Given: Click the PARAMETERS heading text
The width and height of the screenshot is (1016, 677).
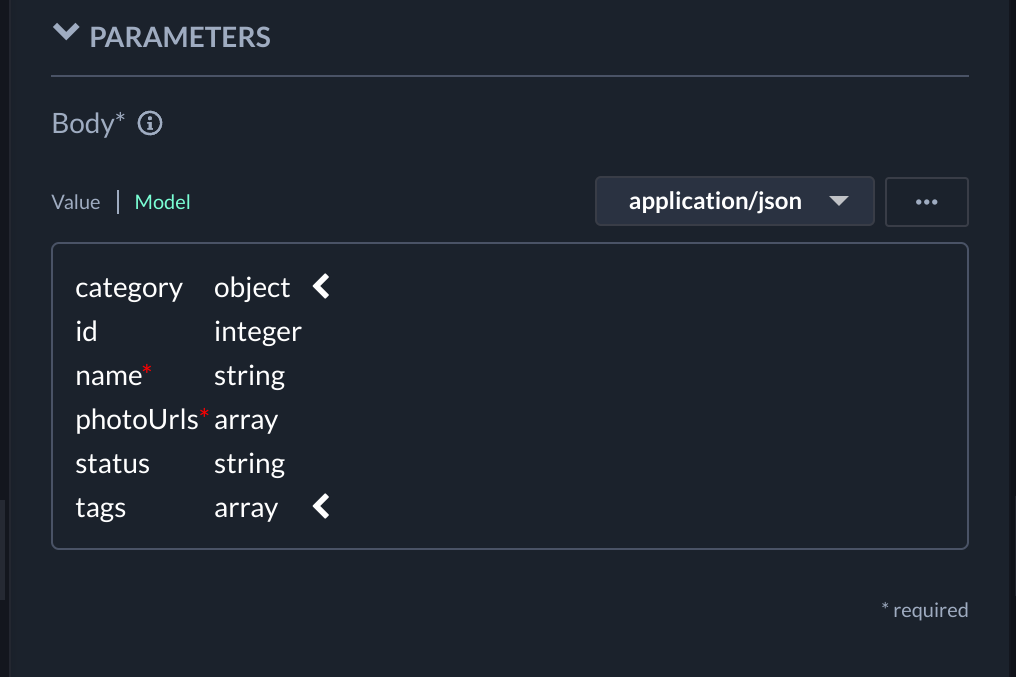Looking at the screenshot, I should [x=180, y=38].
